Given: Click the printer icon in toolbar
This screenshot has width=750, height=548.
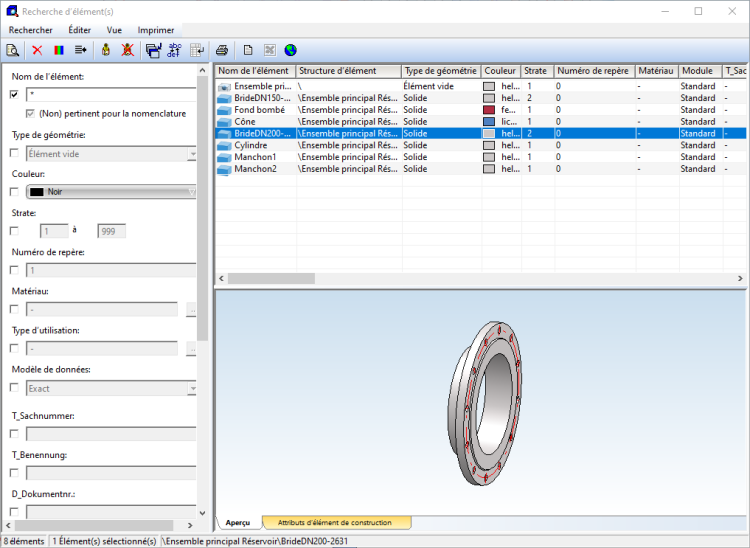Looking at the screenshot, I should [x=222, y=50].
